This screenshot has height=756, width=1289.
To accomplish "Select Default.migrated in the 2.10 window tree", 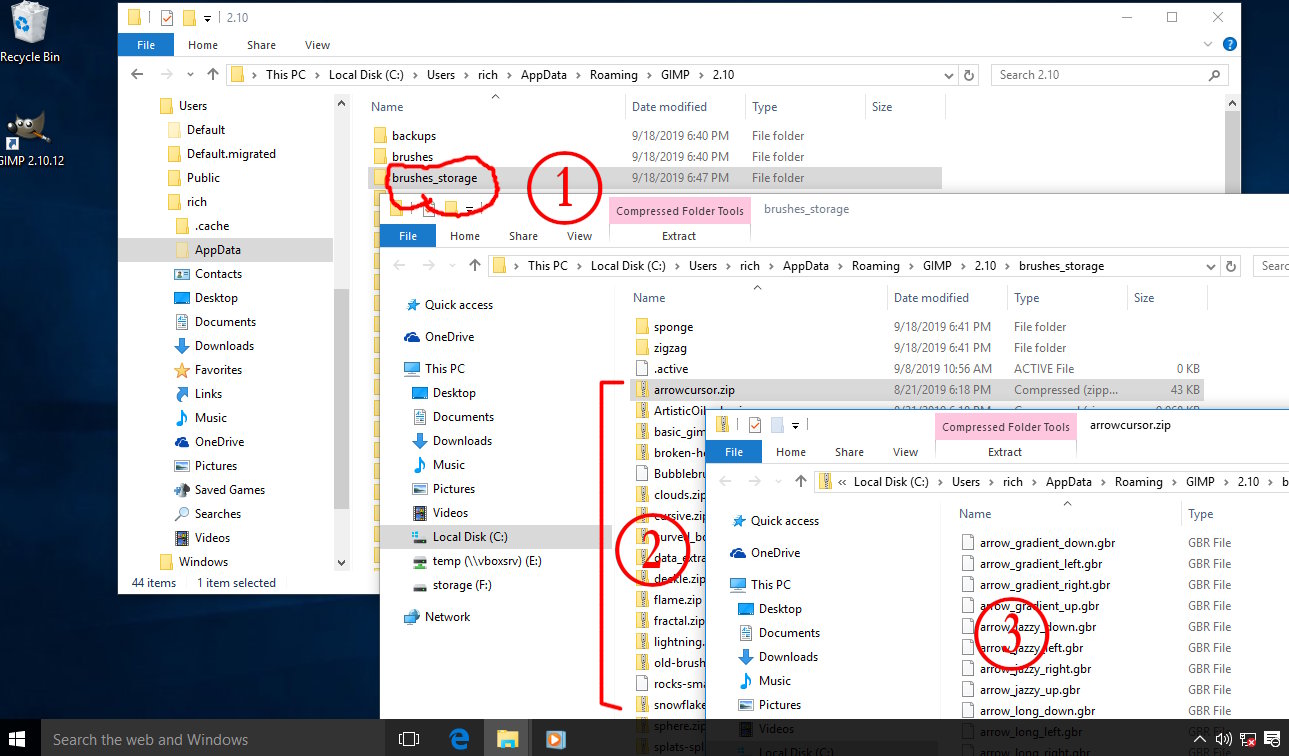I will tap(231, 154).
